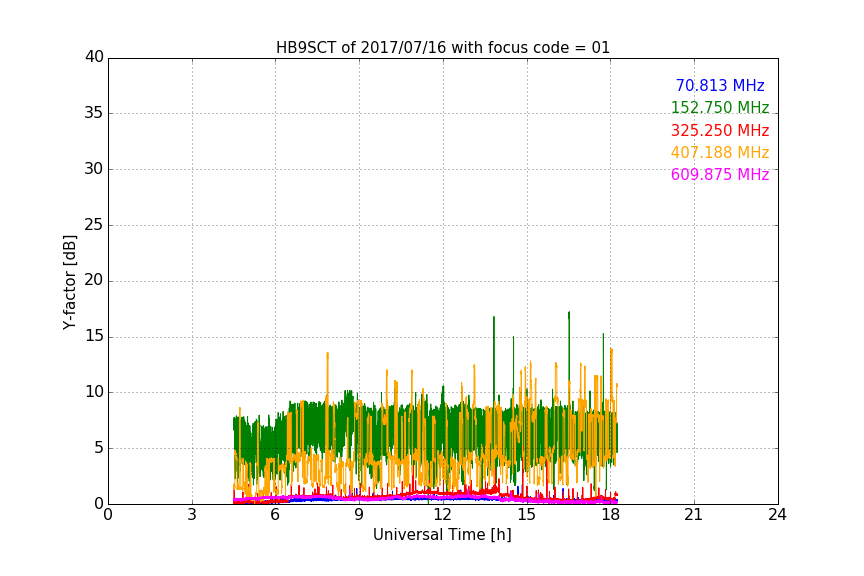This screenshot has height=576, width=864.
Task: Click the y-axis tick label 40
Action: pos(94,57)
